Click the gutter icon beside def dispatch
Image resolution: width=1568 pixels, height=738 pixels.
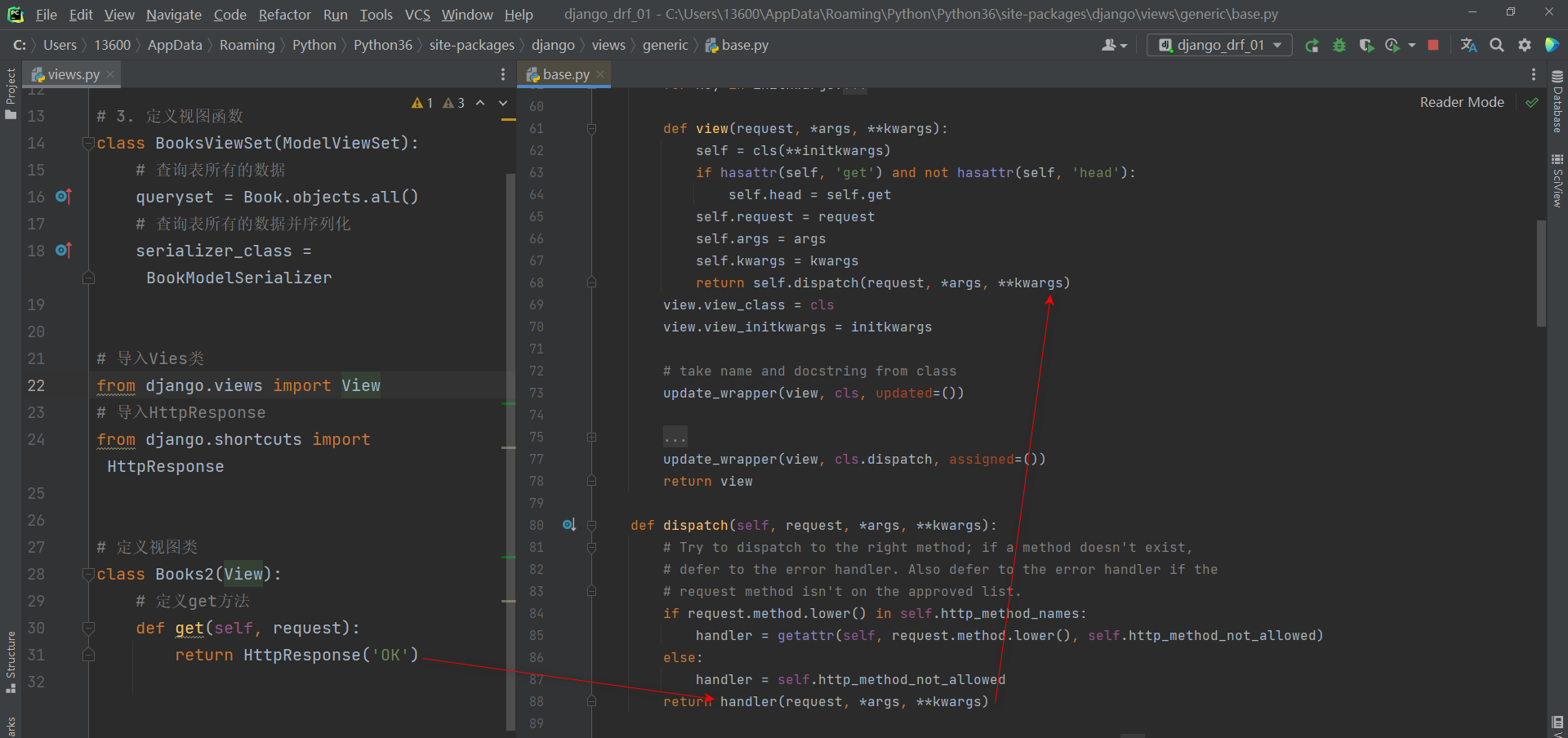pos(569,525)
